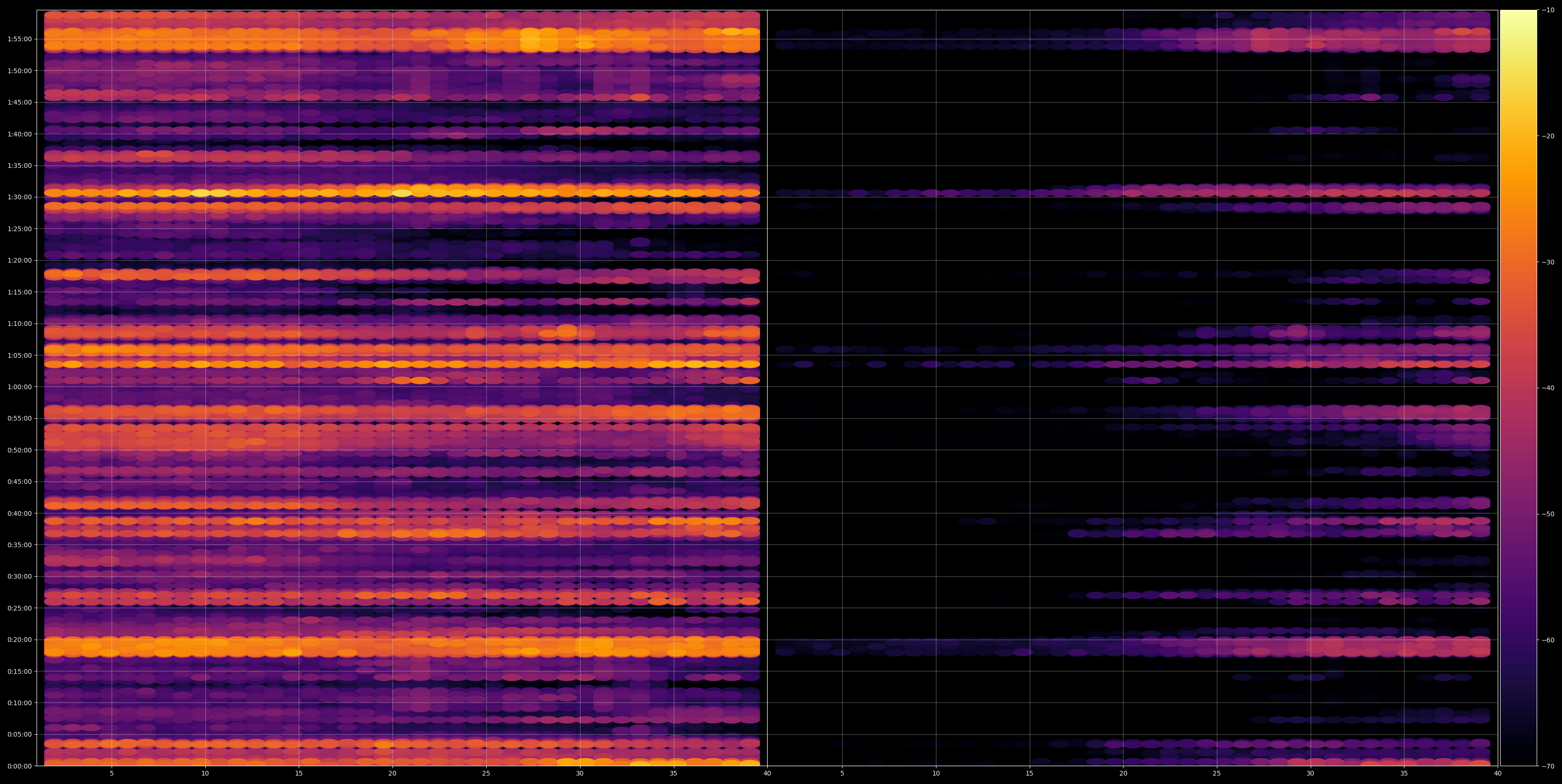Screen dimensions: 1562x784
Task: Select the 0:20:00 y-axis tick label
Action: pyautogui.click(x=19, y=640)
